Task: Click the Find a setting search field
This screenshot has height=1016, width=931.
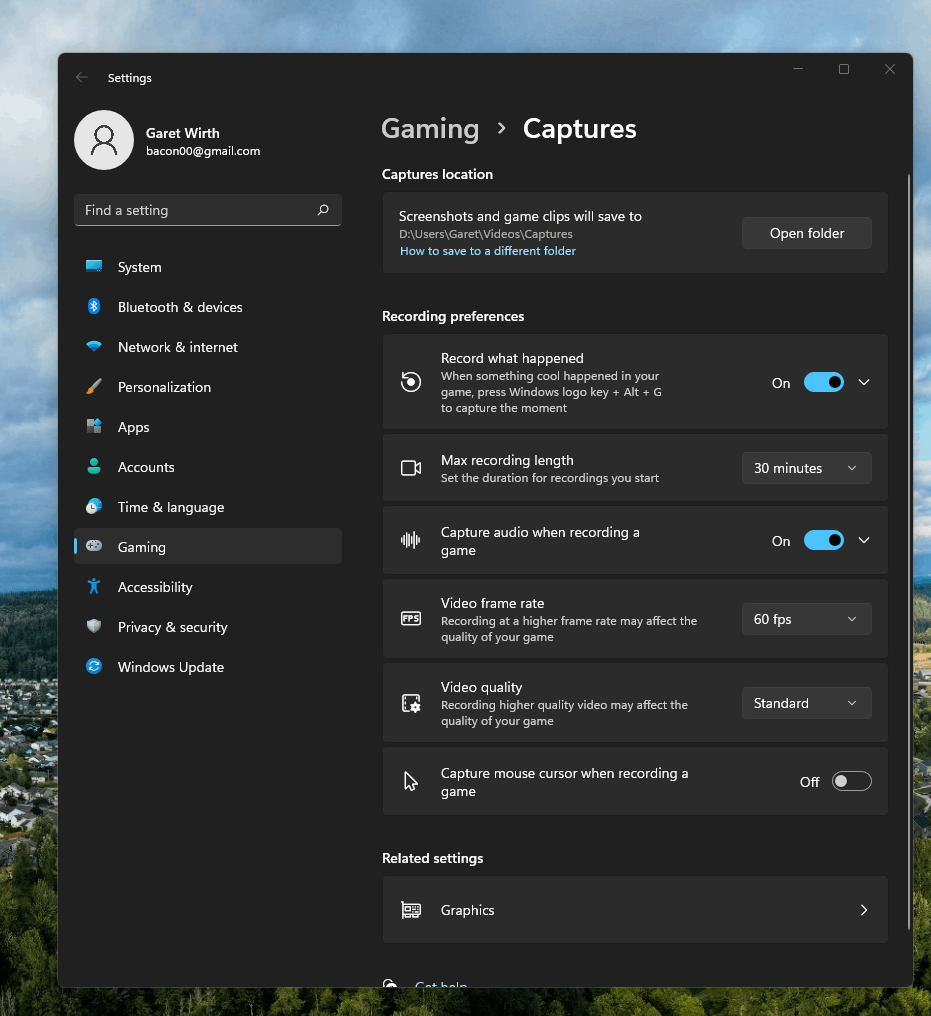Action: 195,210
